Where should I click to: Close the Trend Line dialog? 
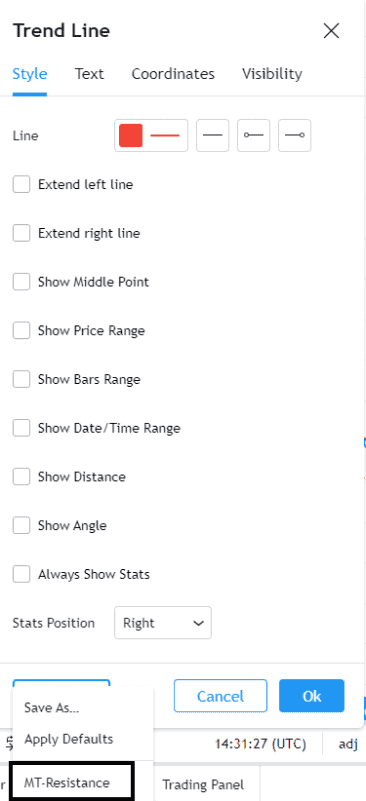(x=331, y=31)
